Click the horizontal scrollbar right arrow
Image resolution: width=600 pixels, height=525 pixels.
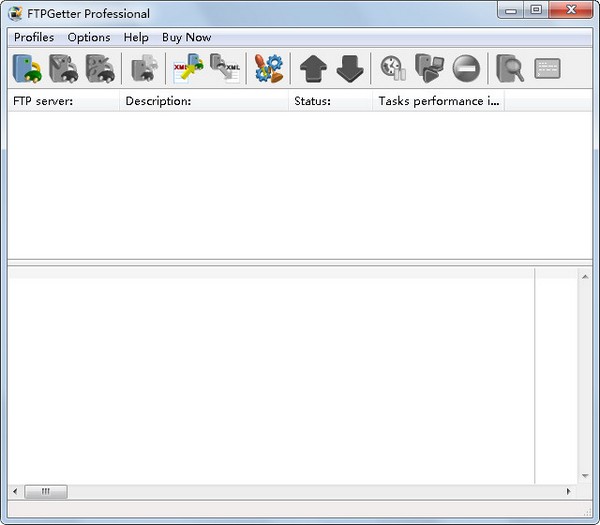tap(569, 492)
